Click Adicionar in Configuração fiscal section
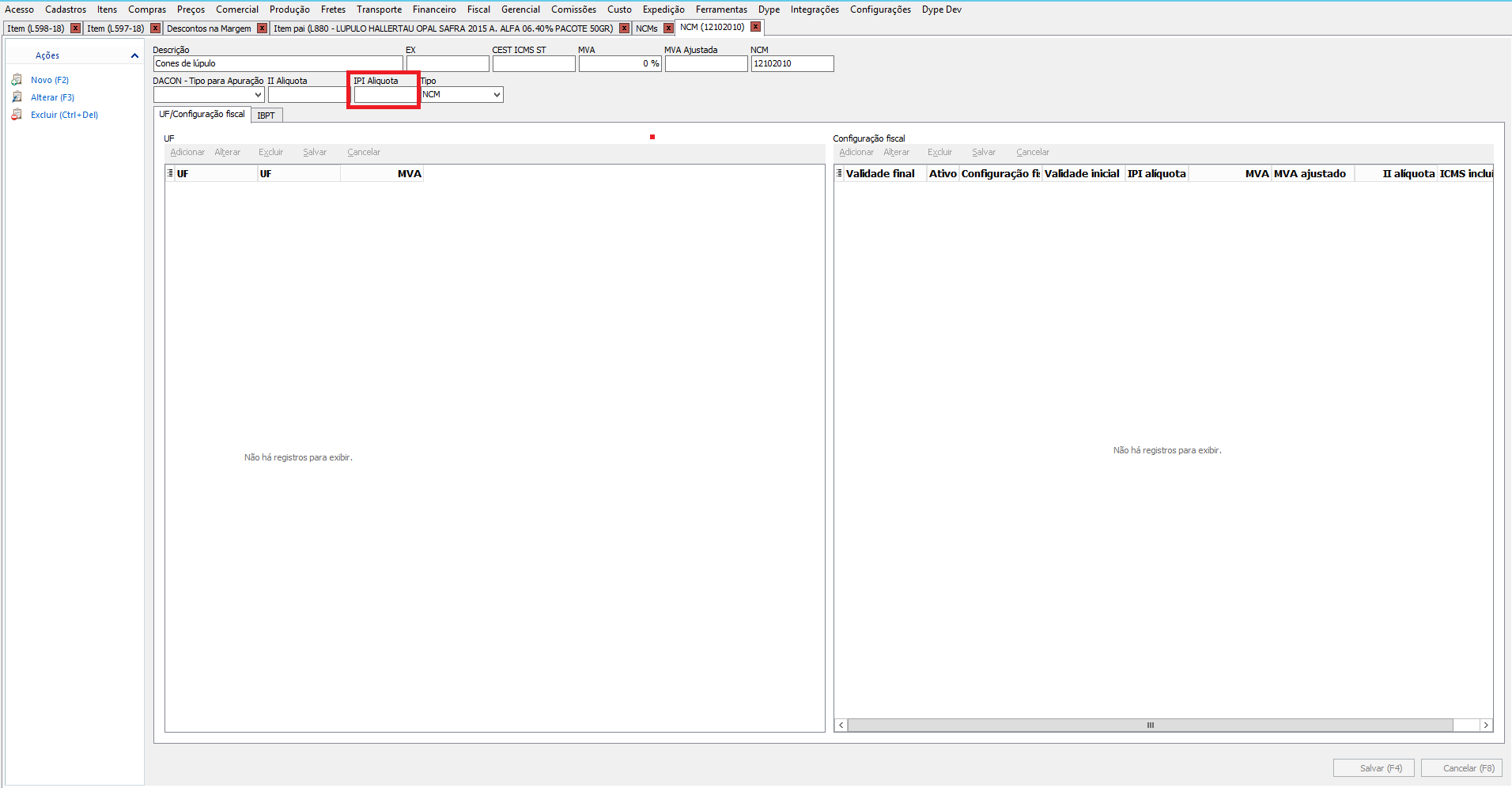The width and height of the screenshot is (1512, 788). click(x=856, y=152)
